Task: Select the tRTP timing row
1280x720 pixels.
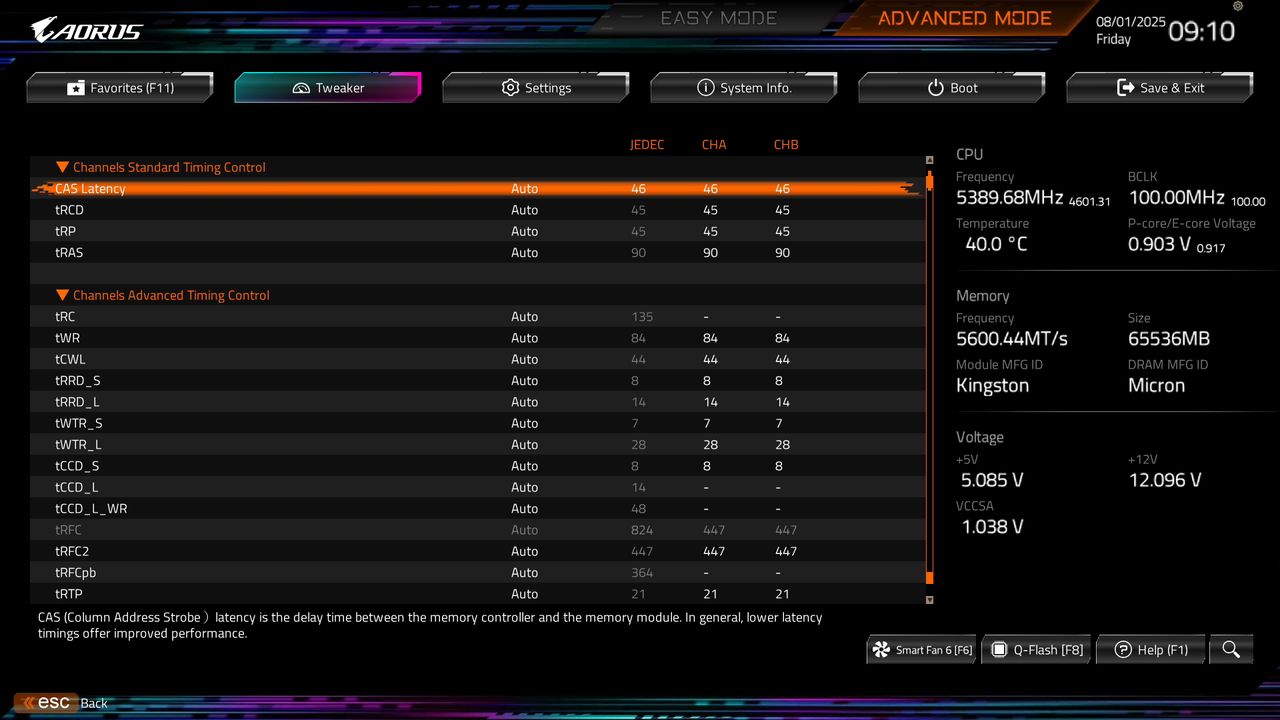Action: (x=478, y=594)
